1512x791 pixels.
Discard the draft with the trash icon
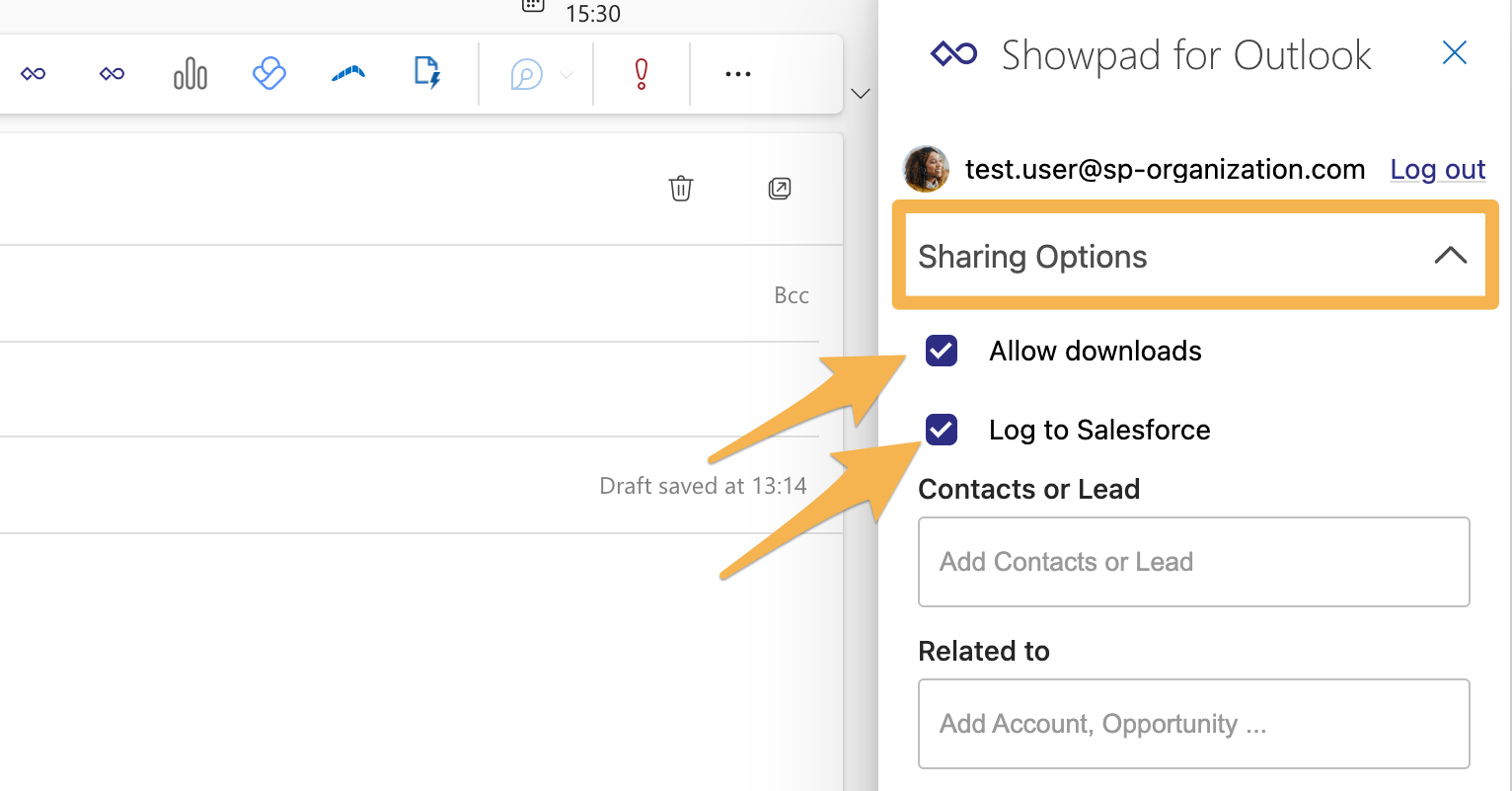click(681, 188)
